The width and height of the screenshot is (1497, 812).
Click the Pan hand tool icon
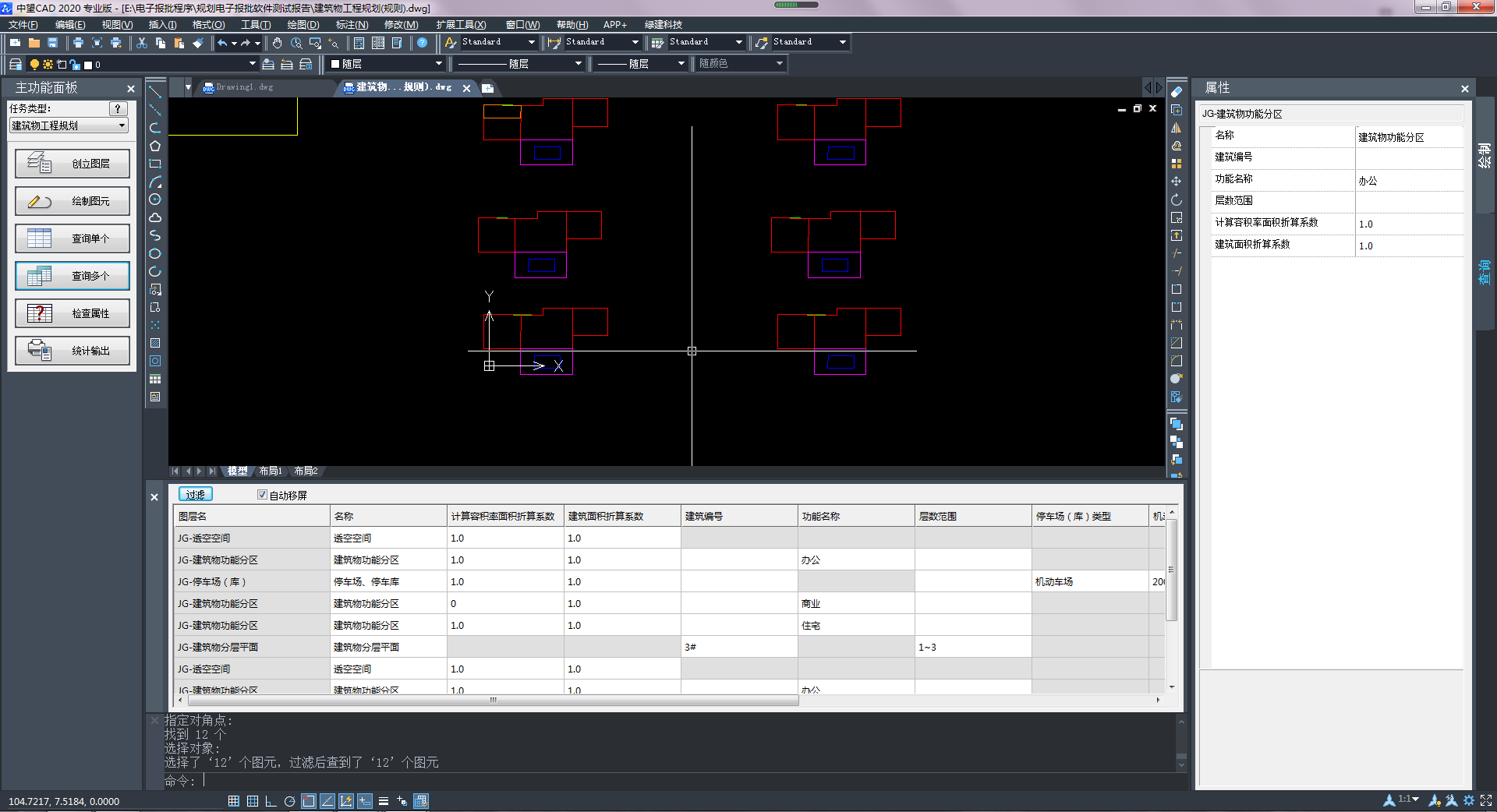pos(277,43)
